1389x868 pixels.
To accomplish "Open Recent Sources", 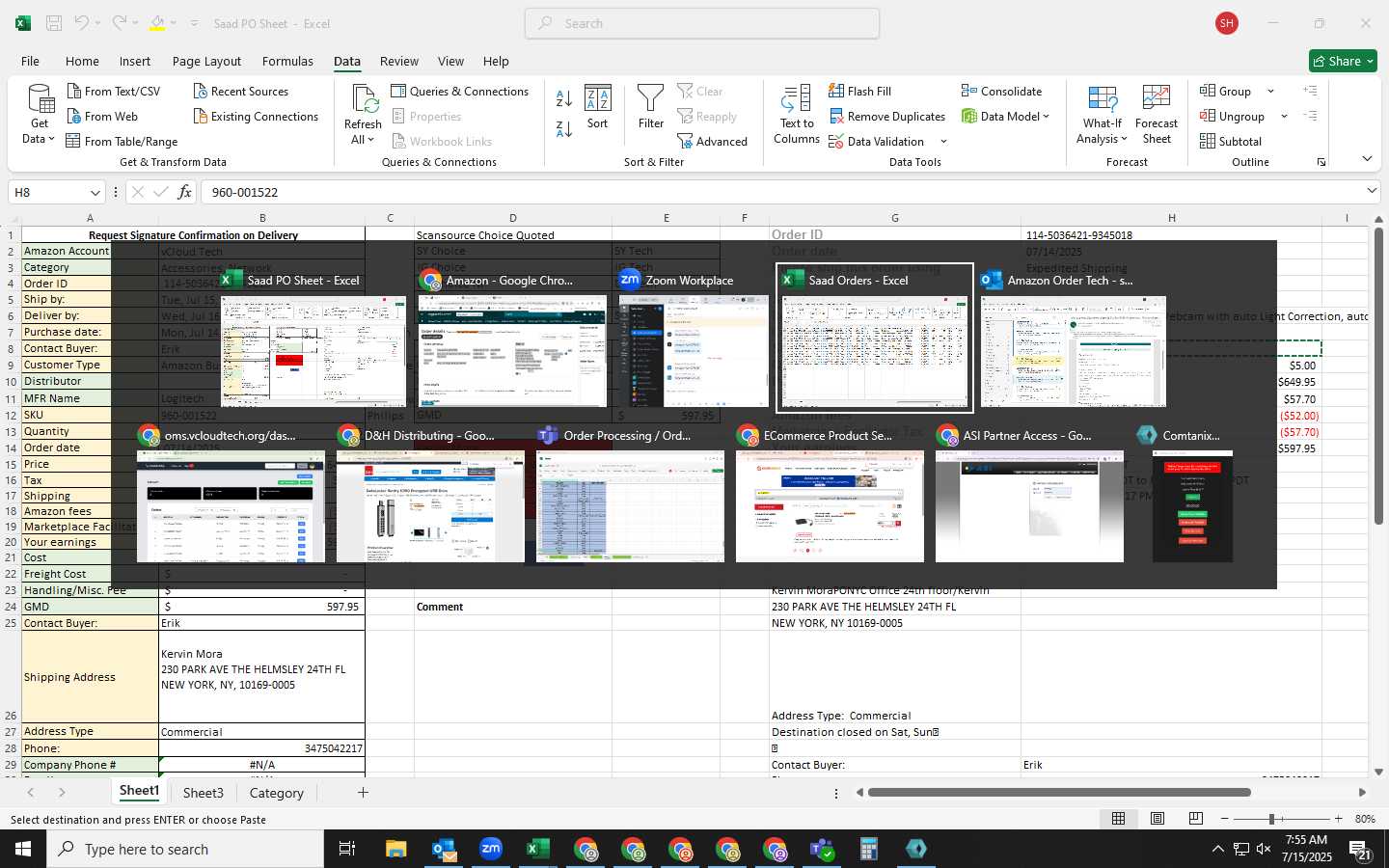I will (x=240, y=91).
